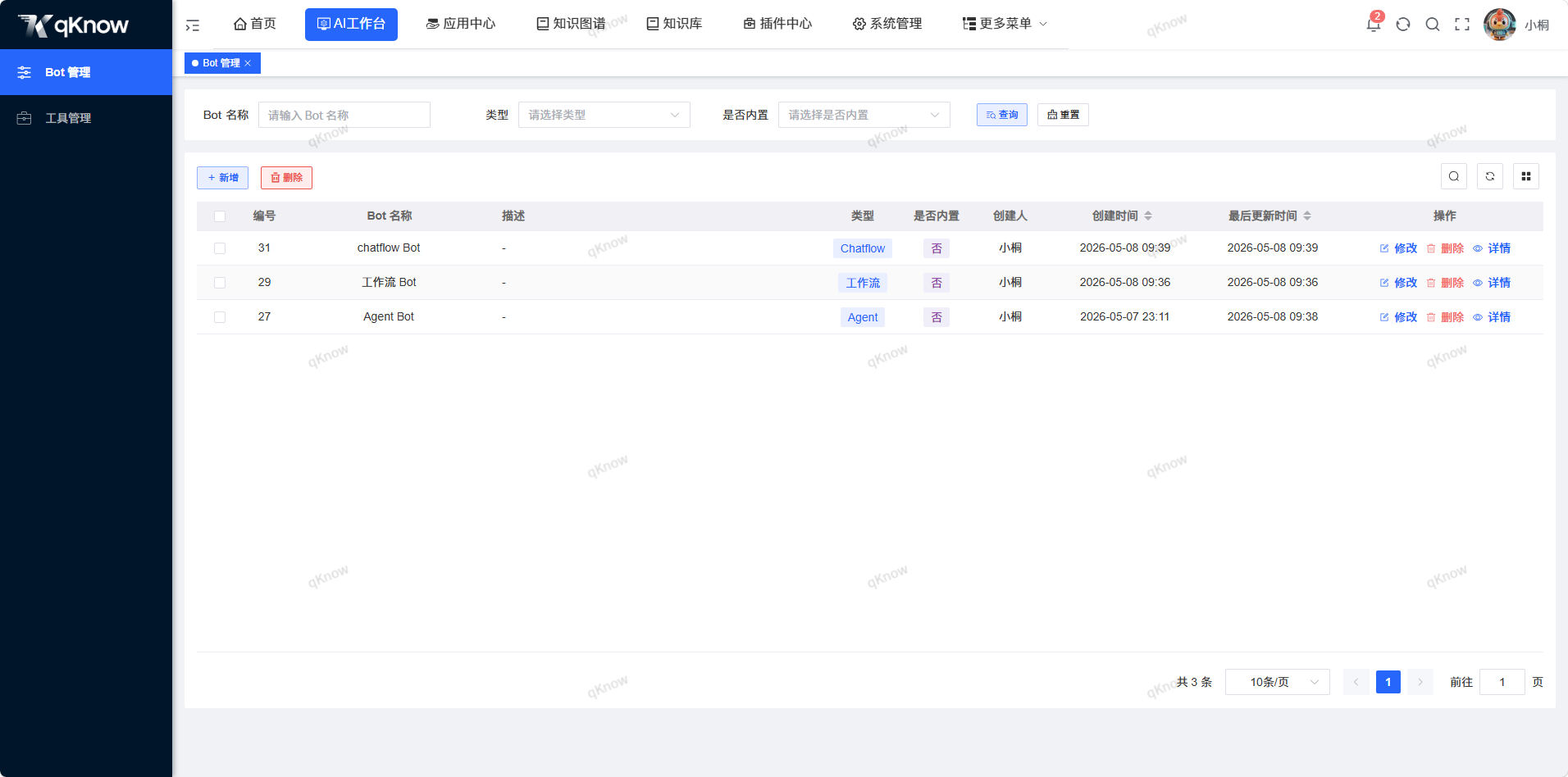Open 知识库 menu

click(x=674, y=24)
